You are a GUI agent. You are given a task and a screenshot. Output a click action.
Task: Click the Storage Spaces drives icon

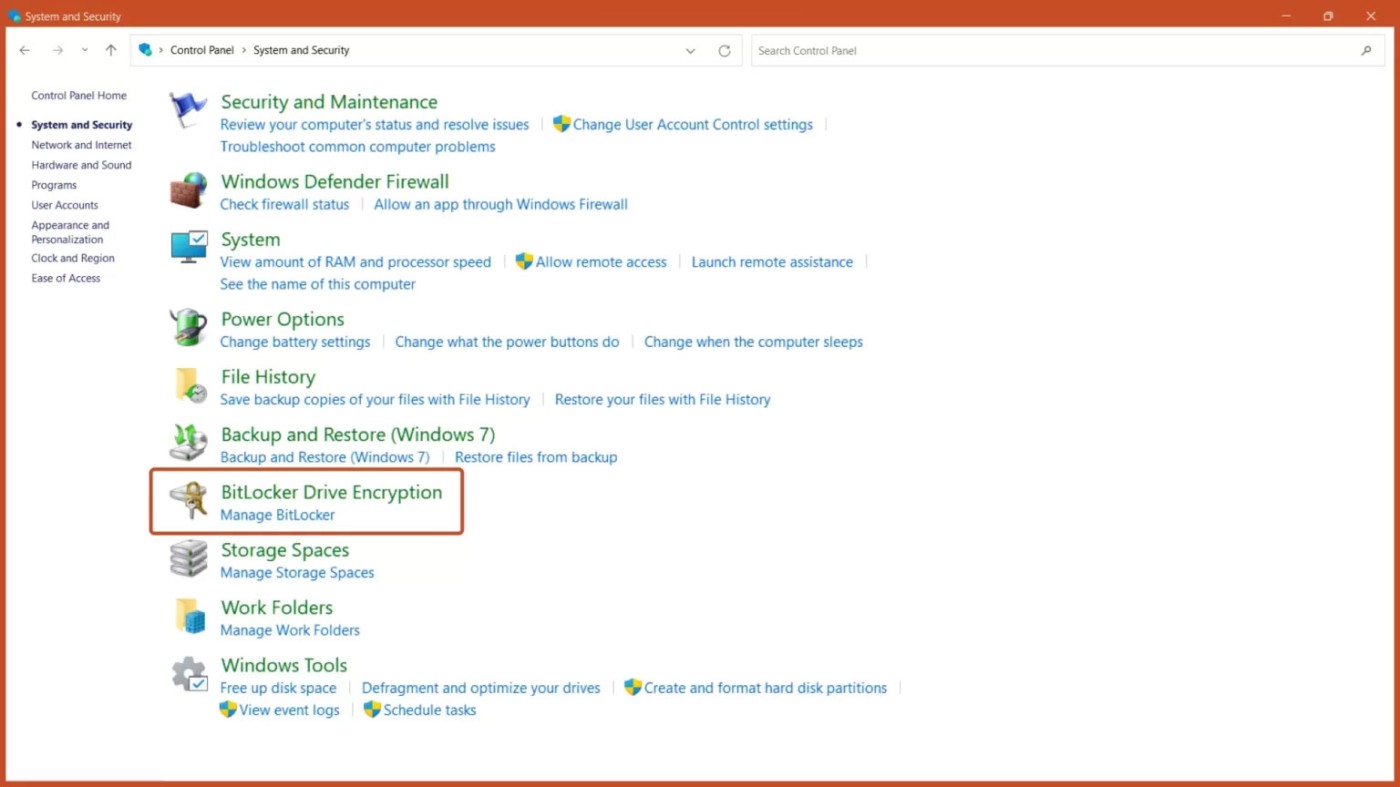(x=188, y=558)
